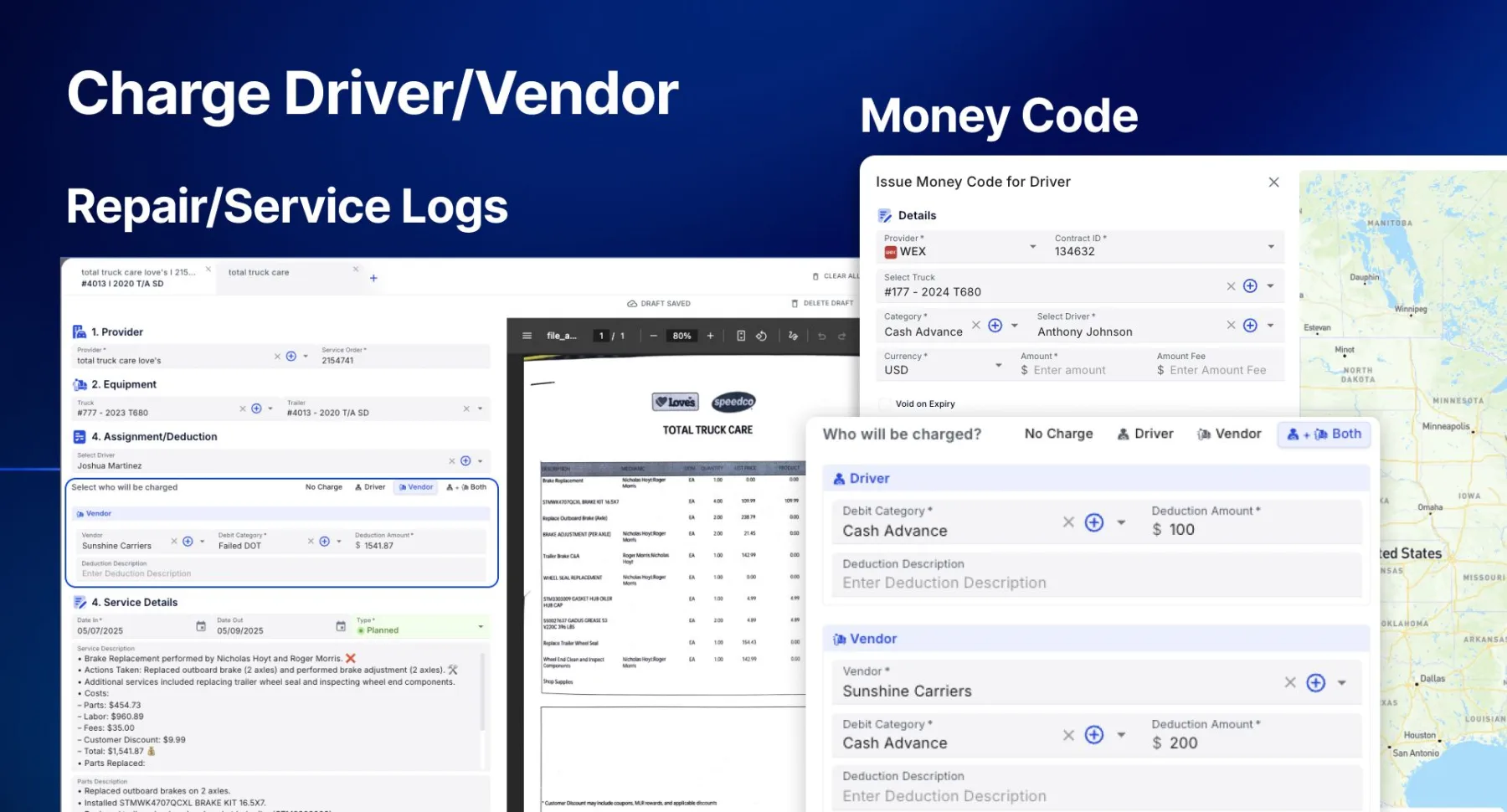
Task: Add new vendor next to Sunshine Carriers in large panel
Action: [x=1316, y=682]
